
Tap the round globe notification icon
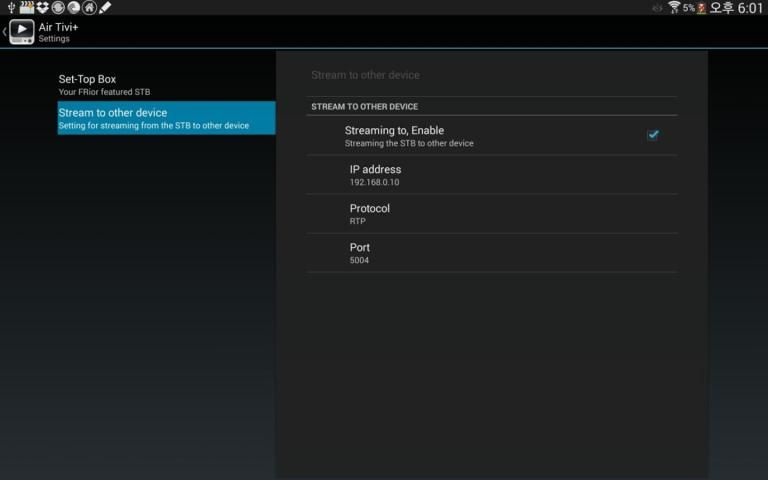57,8
